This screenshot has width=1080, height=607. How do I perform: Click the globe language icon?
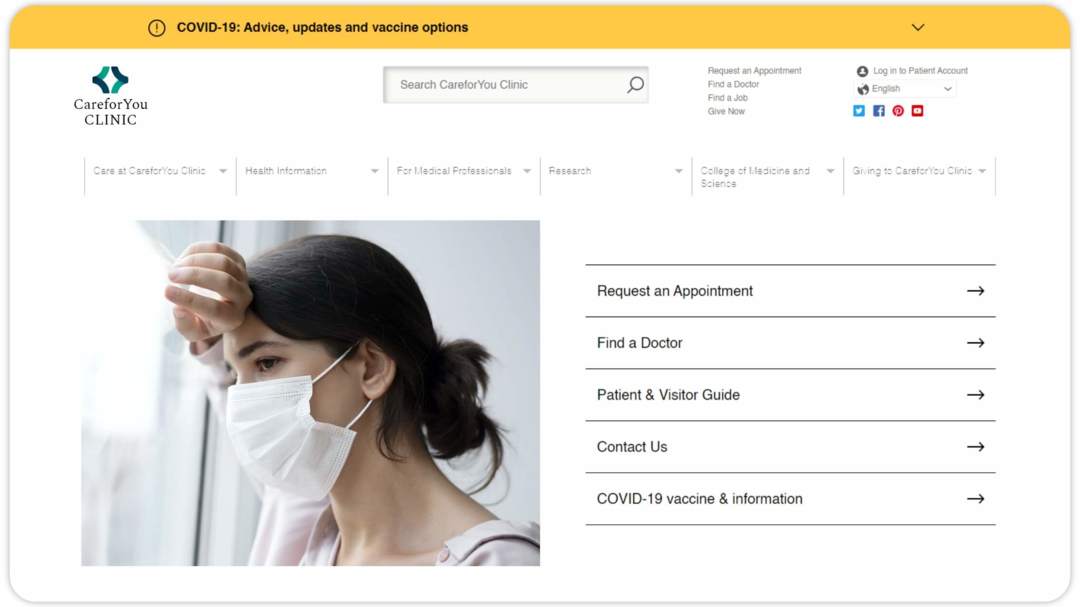863,89
